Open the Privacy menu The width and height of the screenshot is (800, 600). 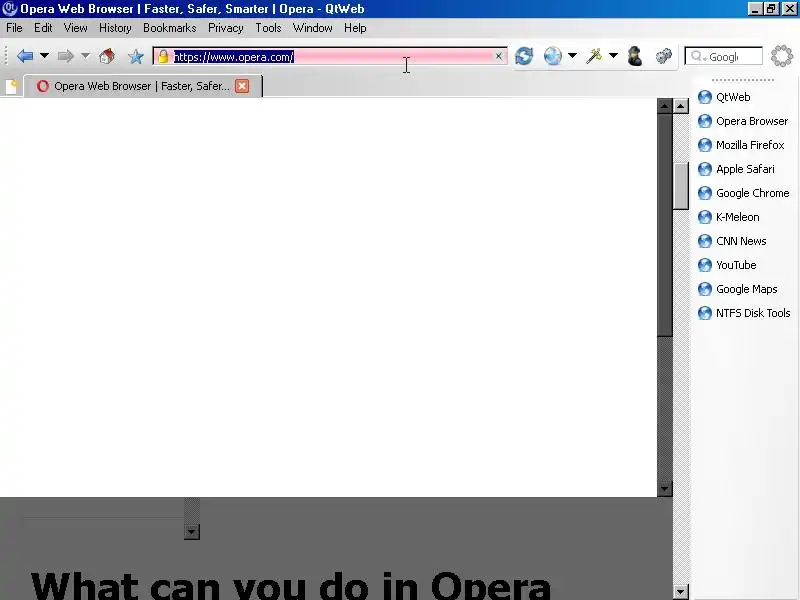coord(226,28)
